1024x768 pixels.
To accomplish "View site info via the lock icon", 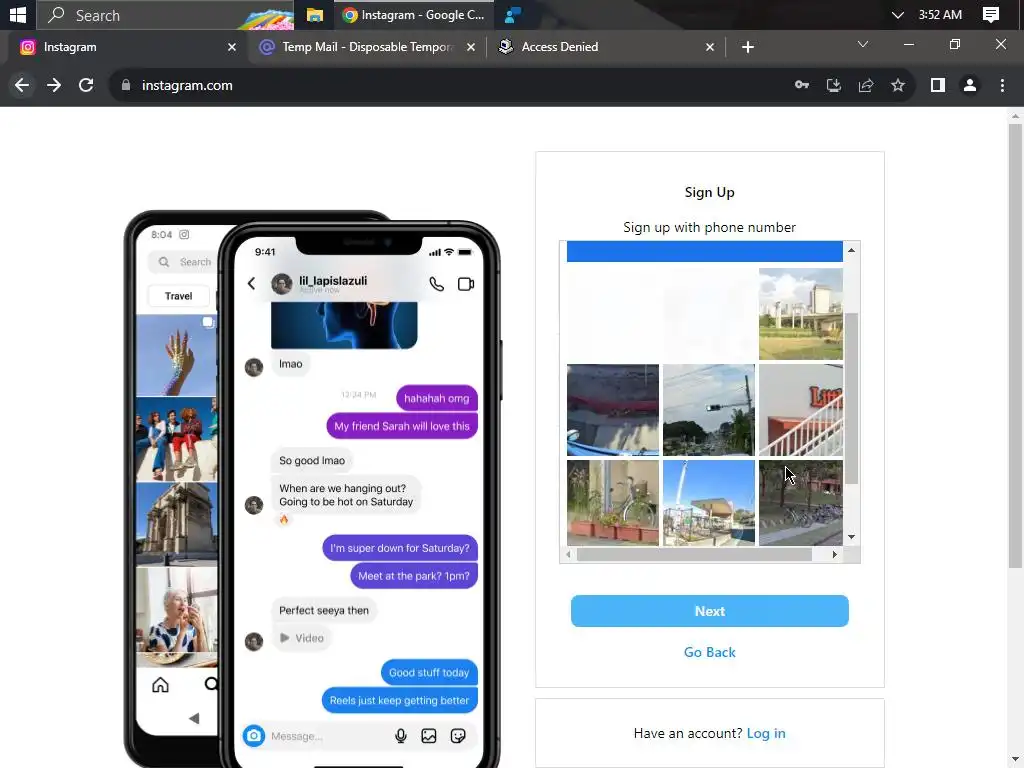I will 126,85.
